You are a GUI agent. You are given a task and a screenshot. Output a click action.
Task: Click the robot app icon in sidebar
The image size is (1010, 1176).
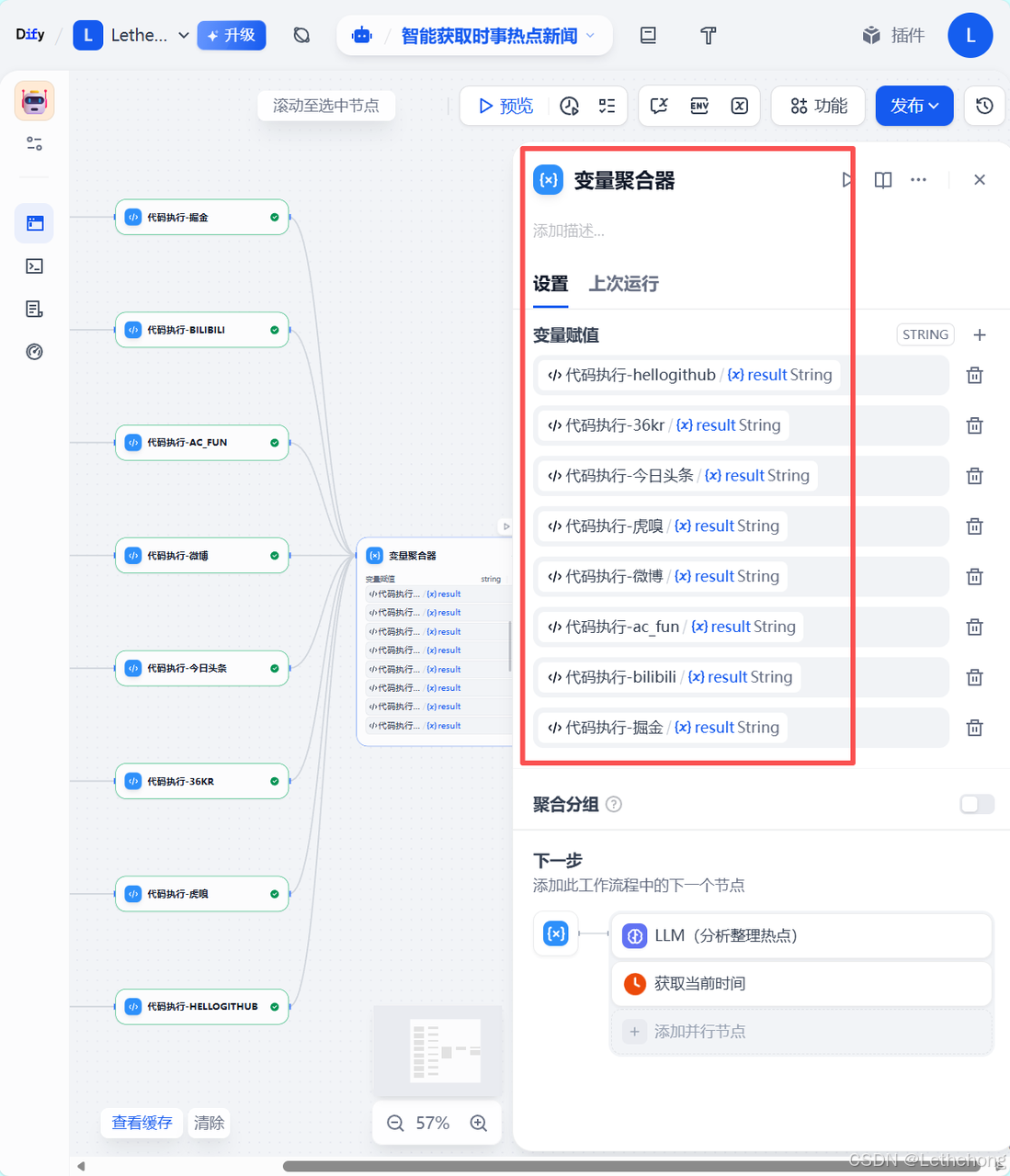(34, 100)
